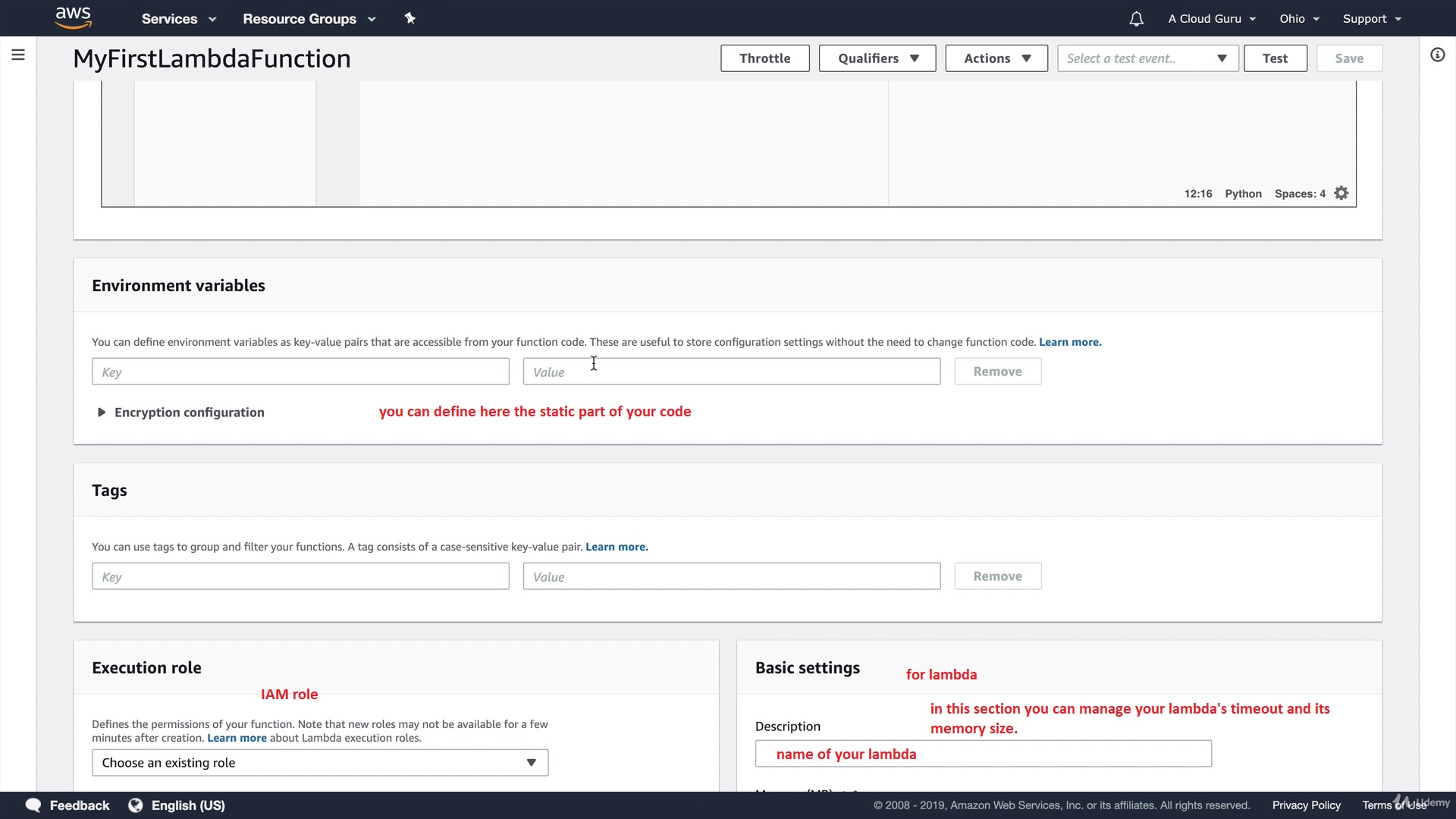Screen dimensions: 1456x819
Task: Open the hamburger side navigation menu
Action: tap(18, 55)
